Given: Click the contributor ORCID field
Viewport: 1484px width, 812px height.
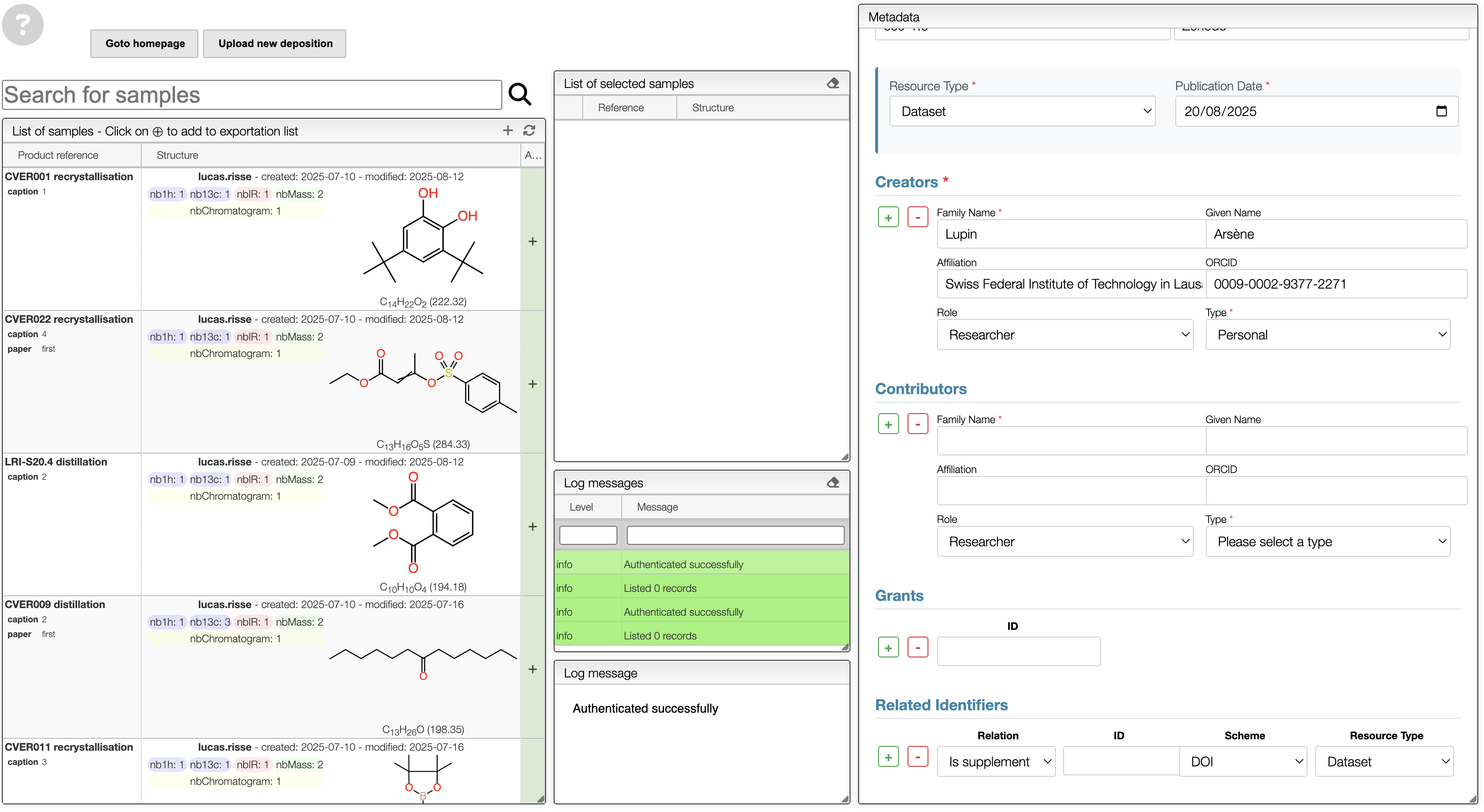Looking at the screenshot, I should click(1336, 491).
